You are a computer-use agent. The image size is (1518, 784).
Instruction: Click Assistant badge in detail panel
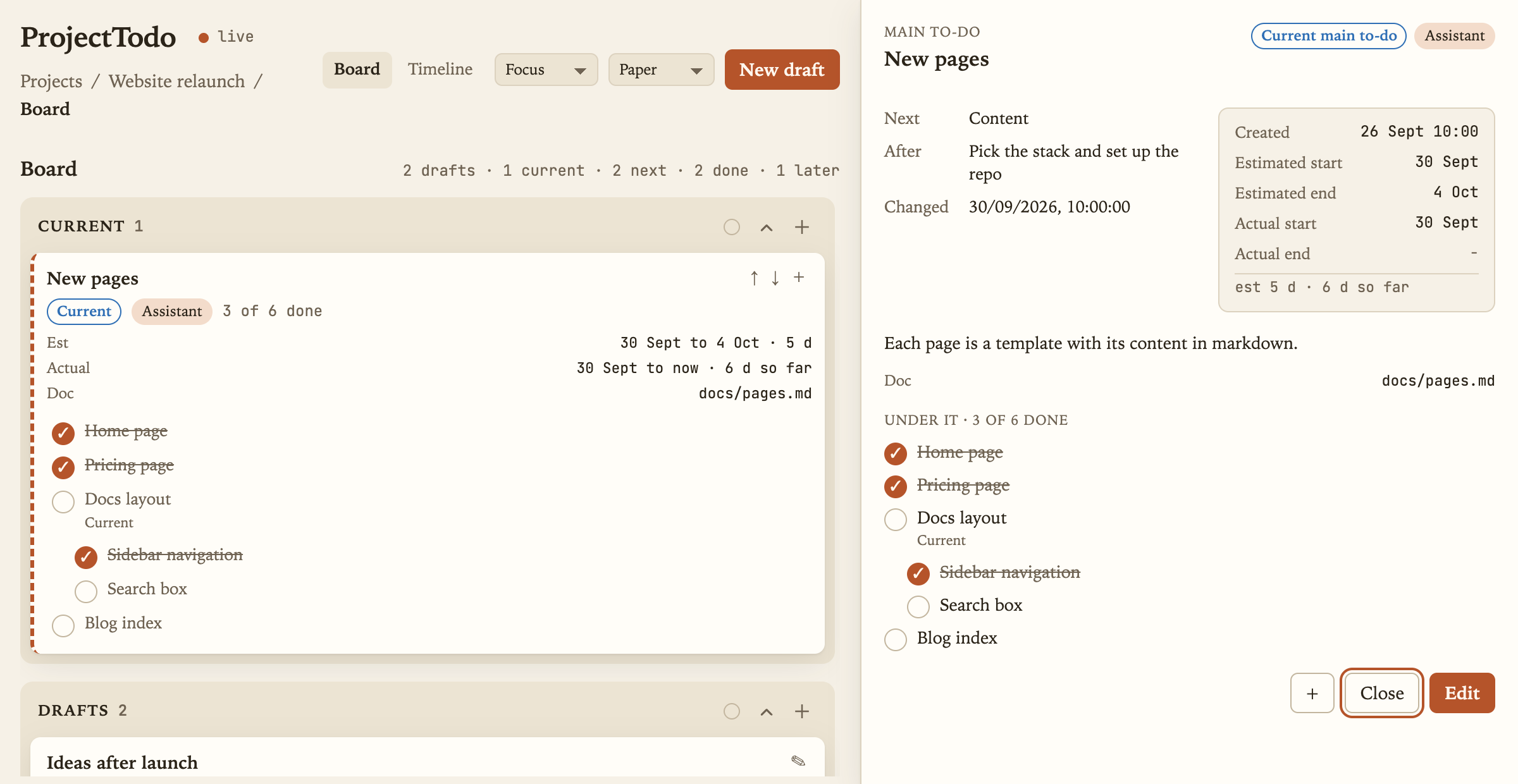[1454, 35]
